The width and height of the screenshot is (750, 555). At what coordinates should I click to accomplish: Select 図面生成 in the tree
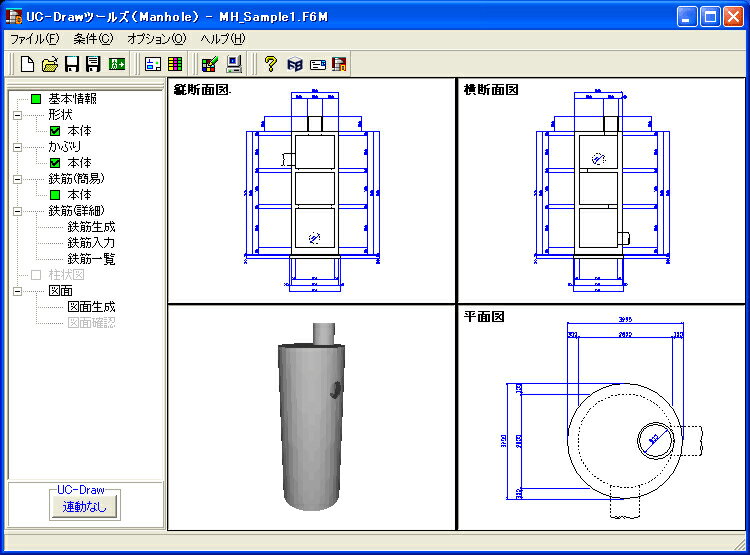click(x=91, y=307)
